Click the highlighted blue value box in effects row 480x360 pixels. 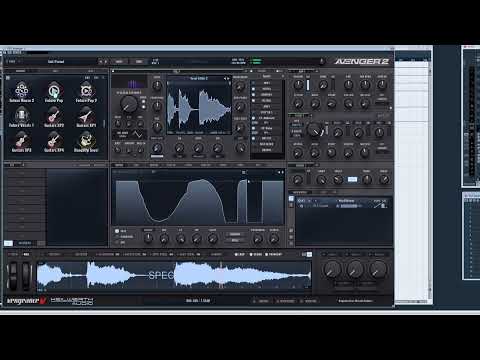click(352, 179)
